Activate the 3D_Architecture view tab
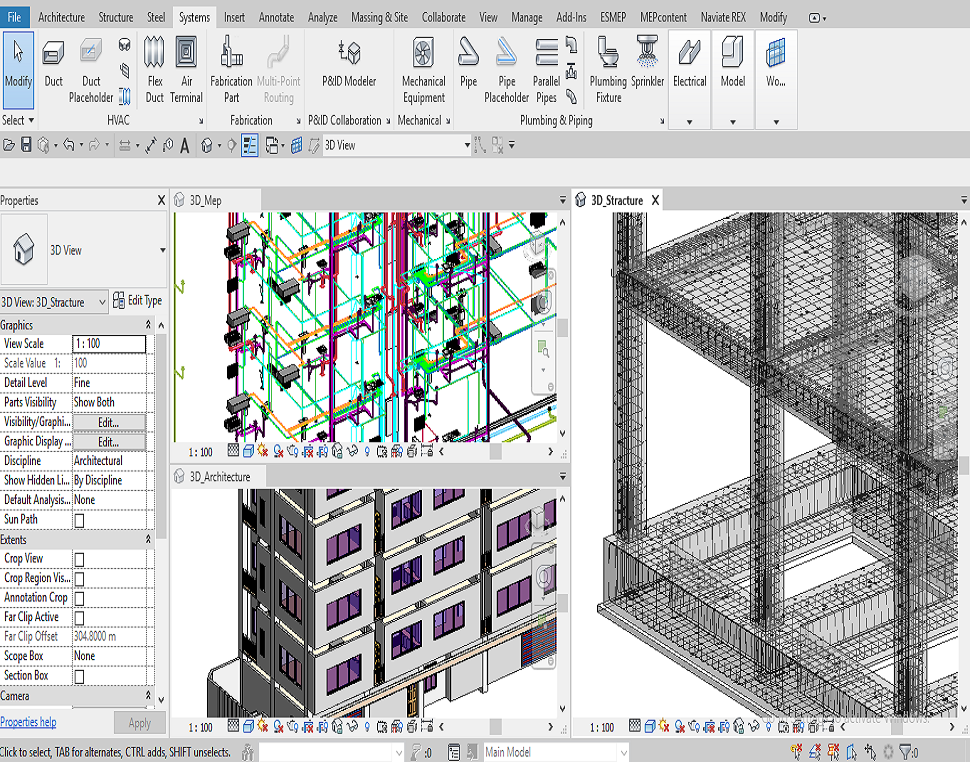Screen dimensions: 970x762 [220, 477]
